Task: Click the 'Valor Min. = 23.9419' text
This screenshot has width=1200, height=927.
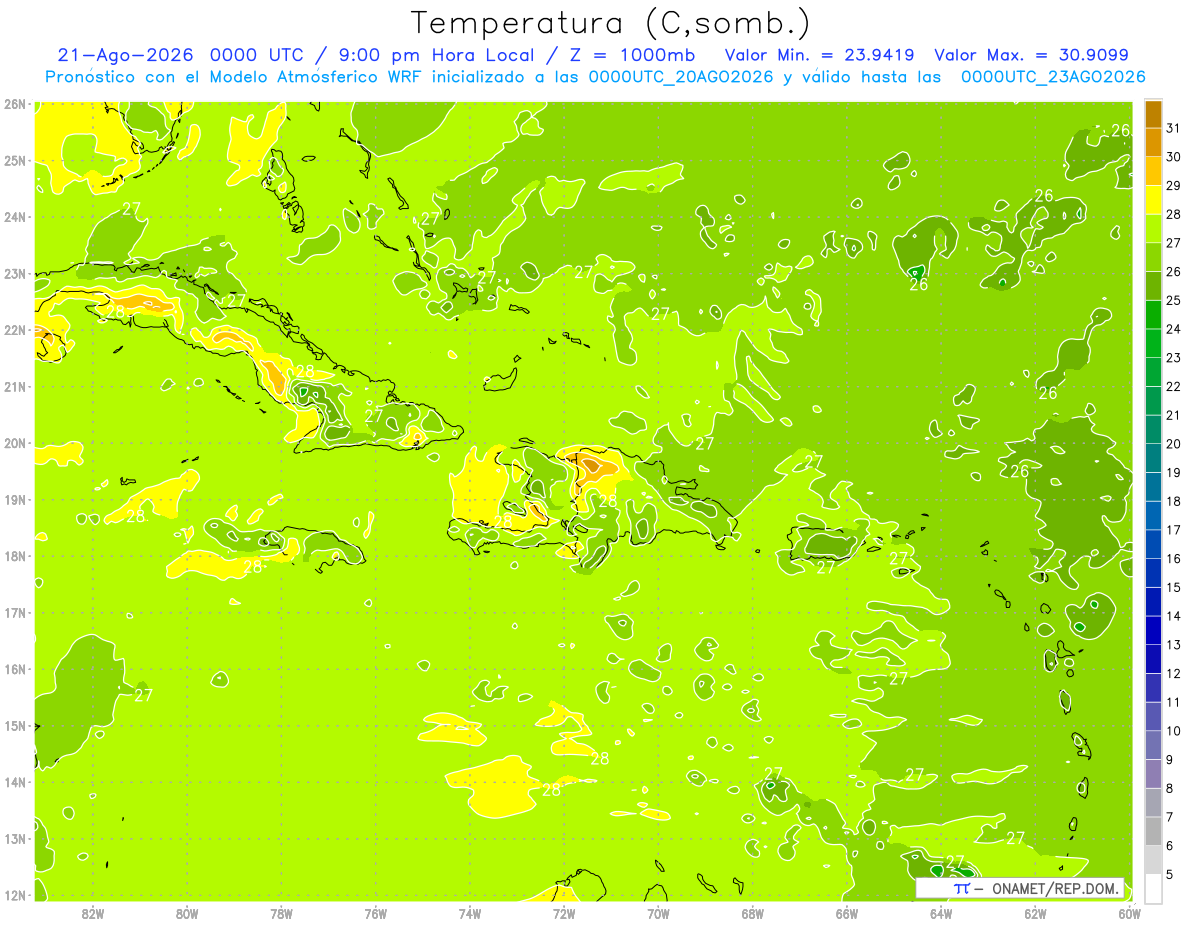Action: coord(821,55)
